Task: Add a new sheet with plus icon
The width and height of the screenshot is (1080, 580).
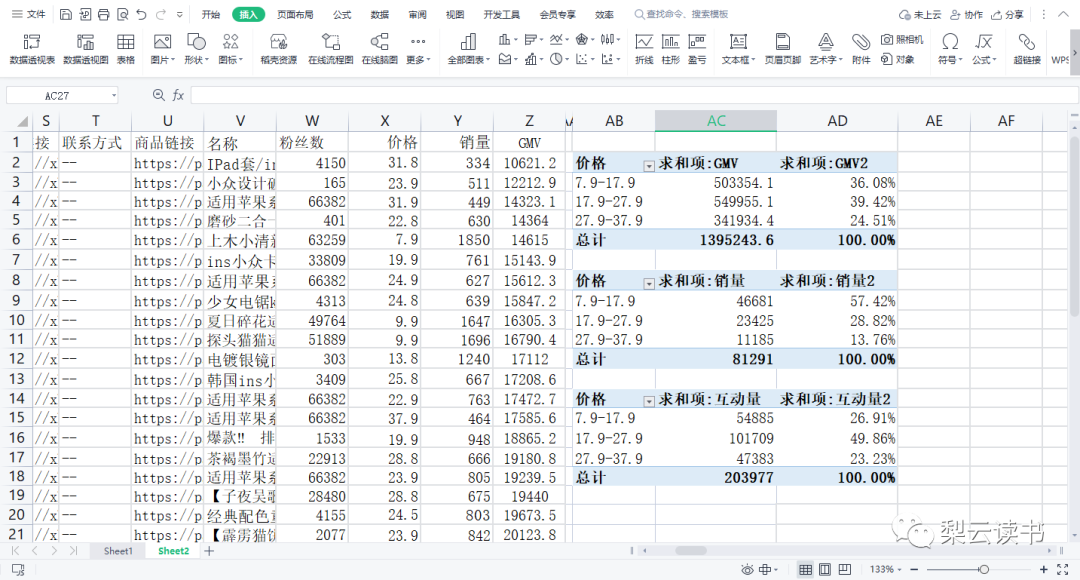Action: 209,551
